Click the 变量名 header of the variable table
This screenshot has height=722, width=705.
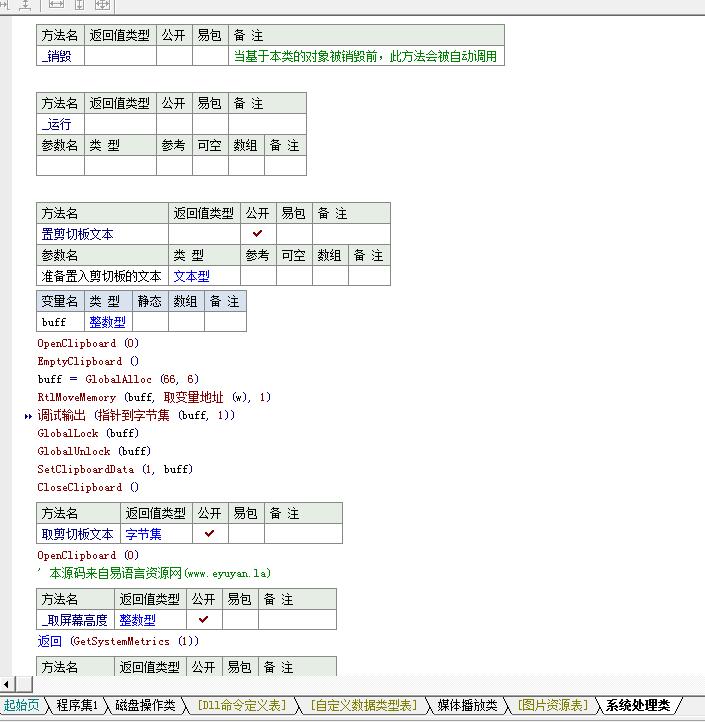pyautogui.click(x=60, y=301)
